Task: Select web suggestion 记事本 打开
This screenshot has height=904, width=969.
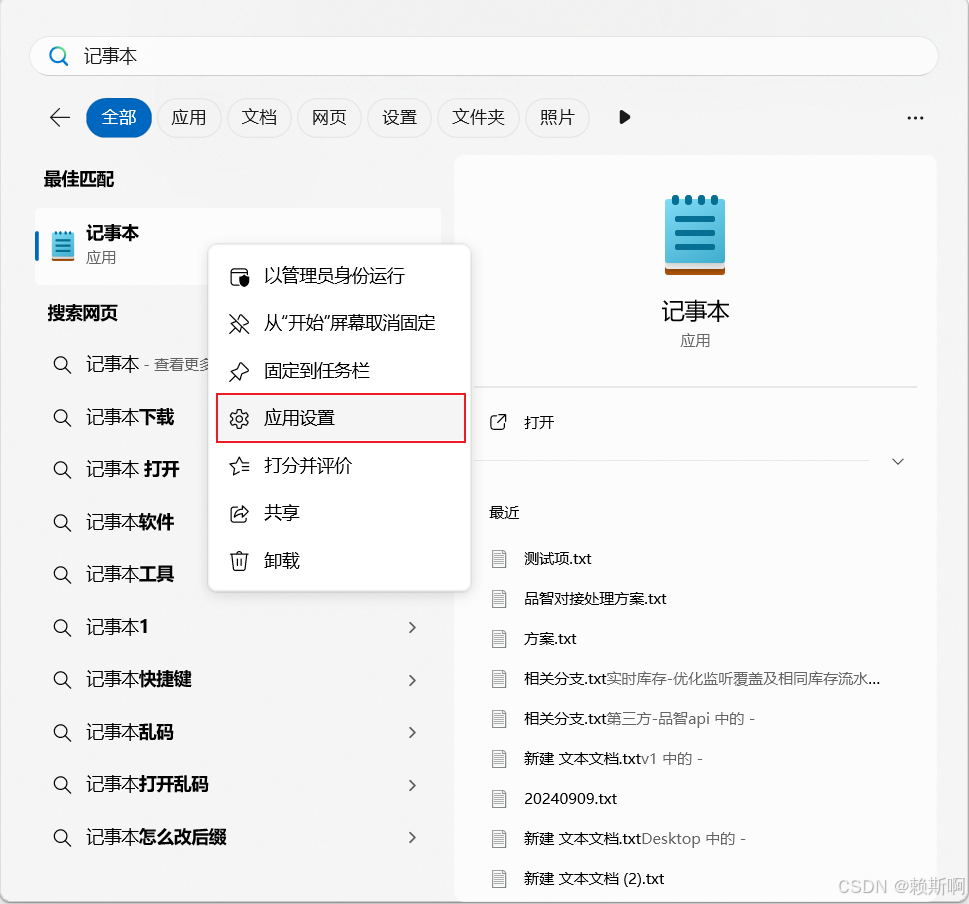Action: pyautogui.click(x=132, y=470)
